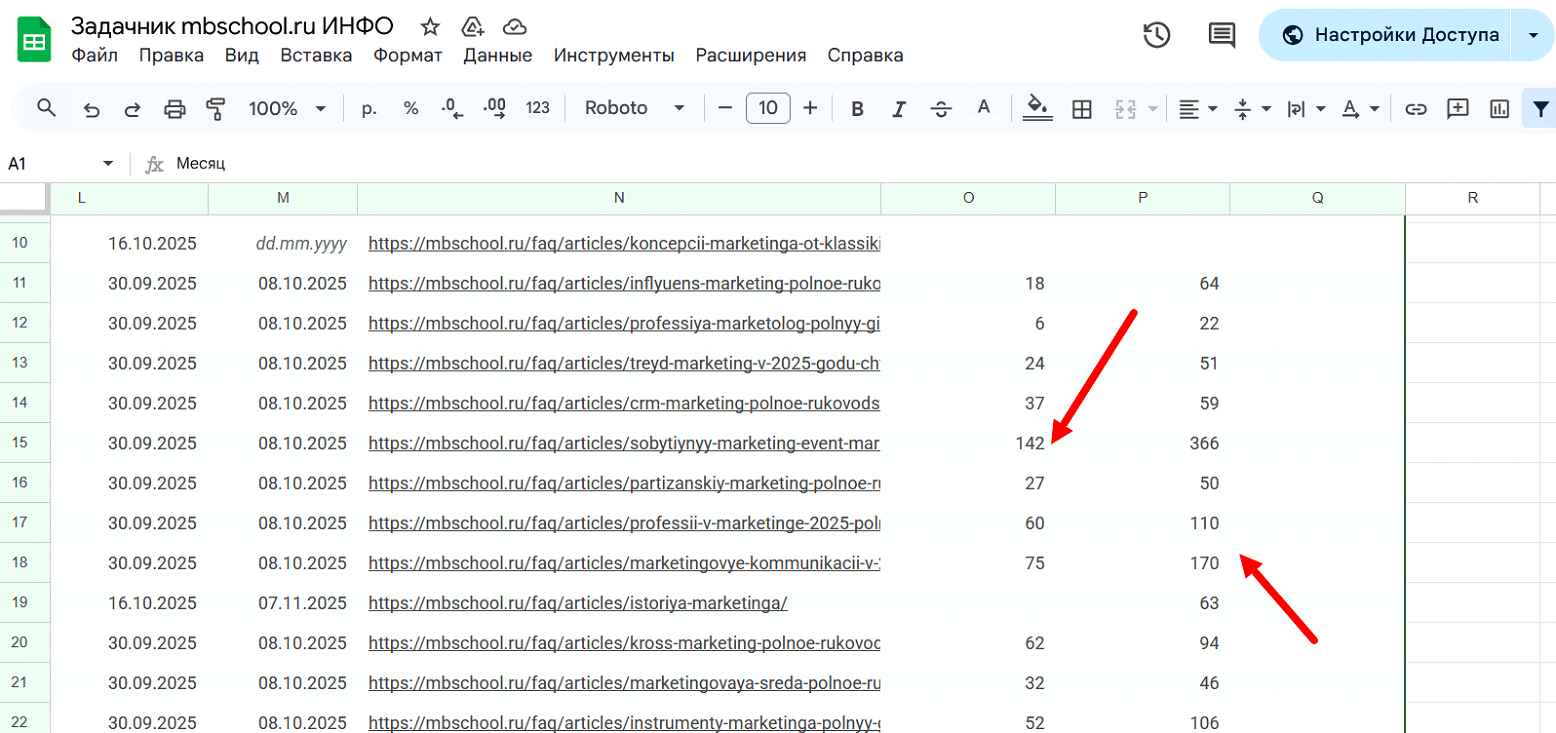1556x733 pixels.
Task: Select the paint format roller tool
Action: (x=215, y=109)
